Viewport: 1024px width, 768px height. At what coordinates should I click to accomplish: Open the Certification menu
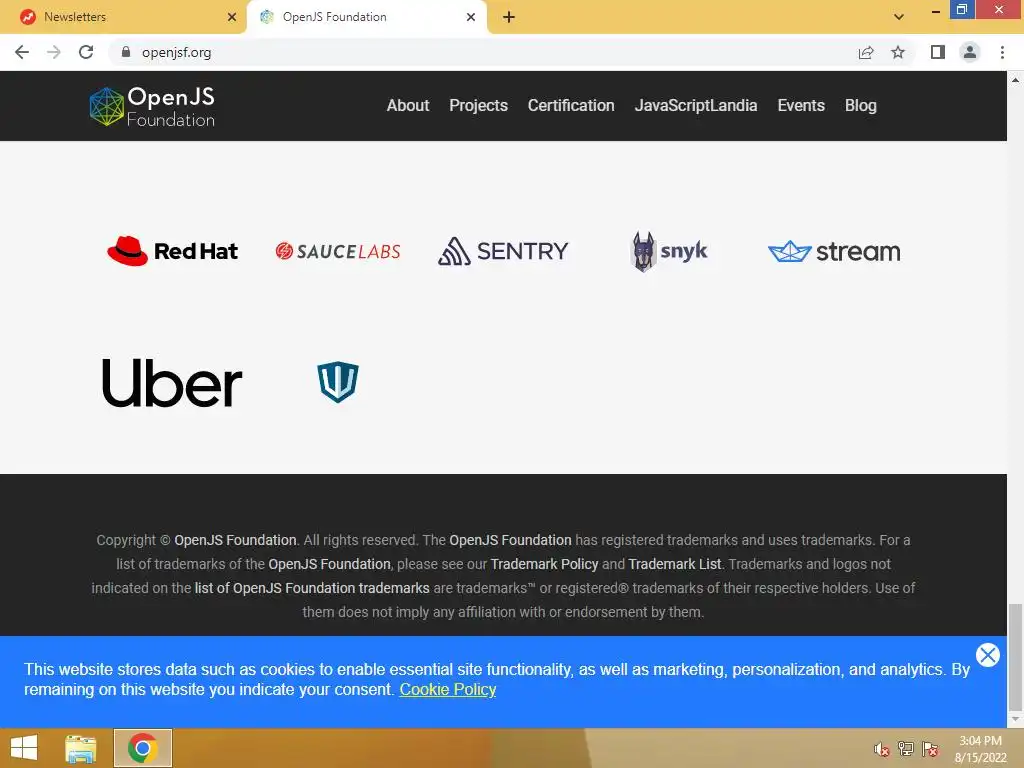click(x=571, y=106)
